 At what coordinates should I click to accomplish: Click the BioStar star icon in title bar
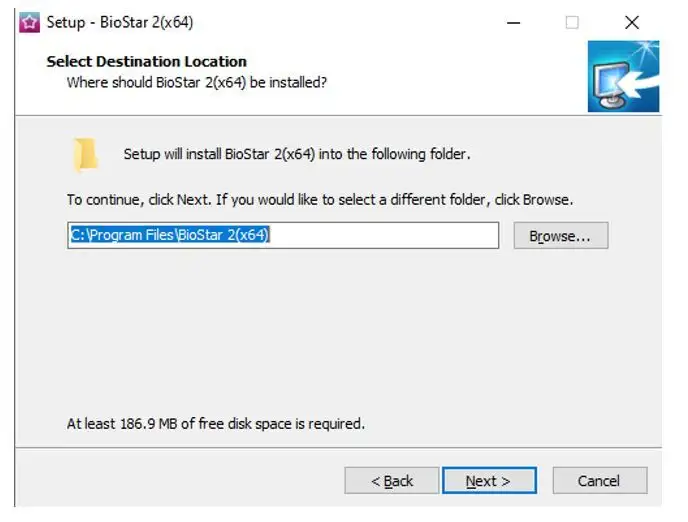[29, 22]
